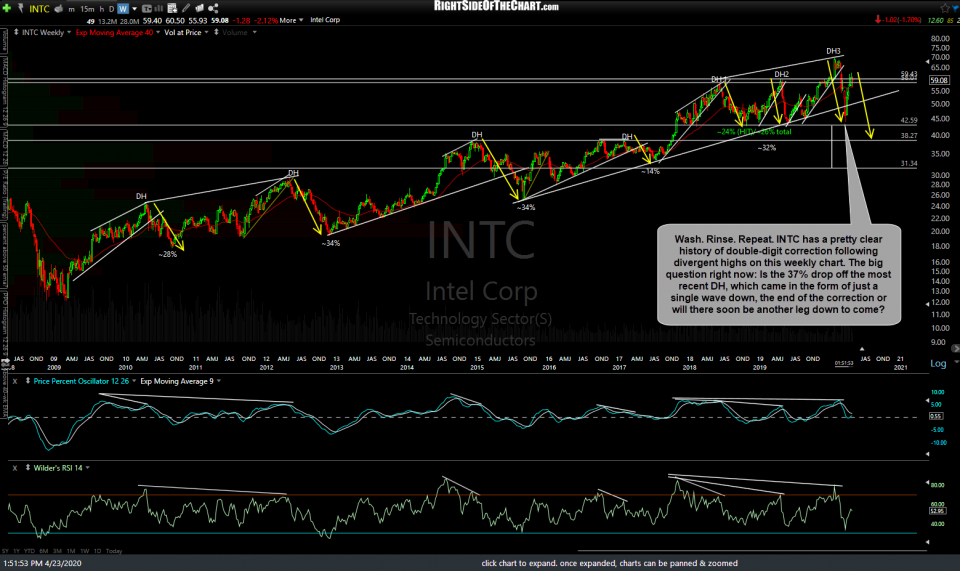960x571 pixels.
Task: Click the 42.59 price level label
Action: pos(909,121)
